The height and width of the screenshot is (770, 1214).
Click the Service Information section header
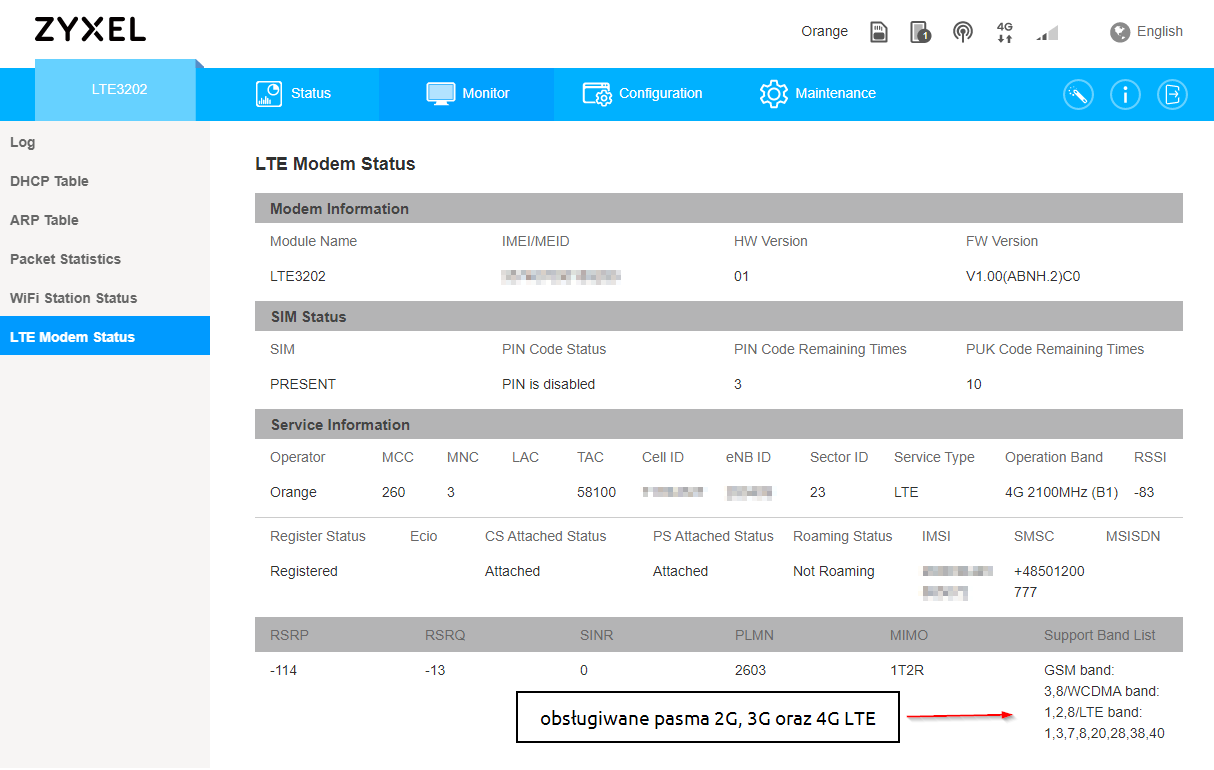[719, 424]
